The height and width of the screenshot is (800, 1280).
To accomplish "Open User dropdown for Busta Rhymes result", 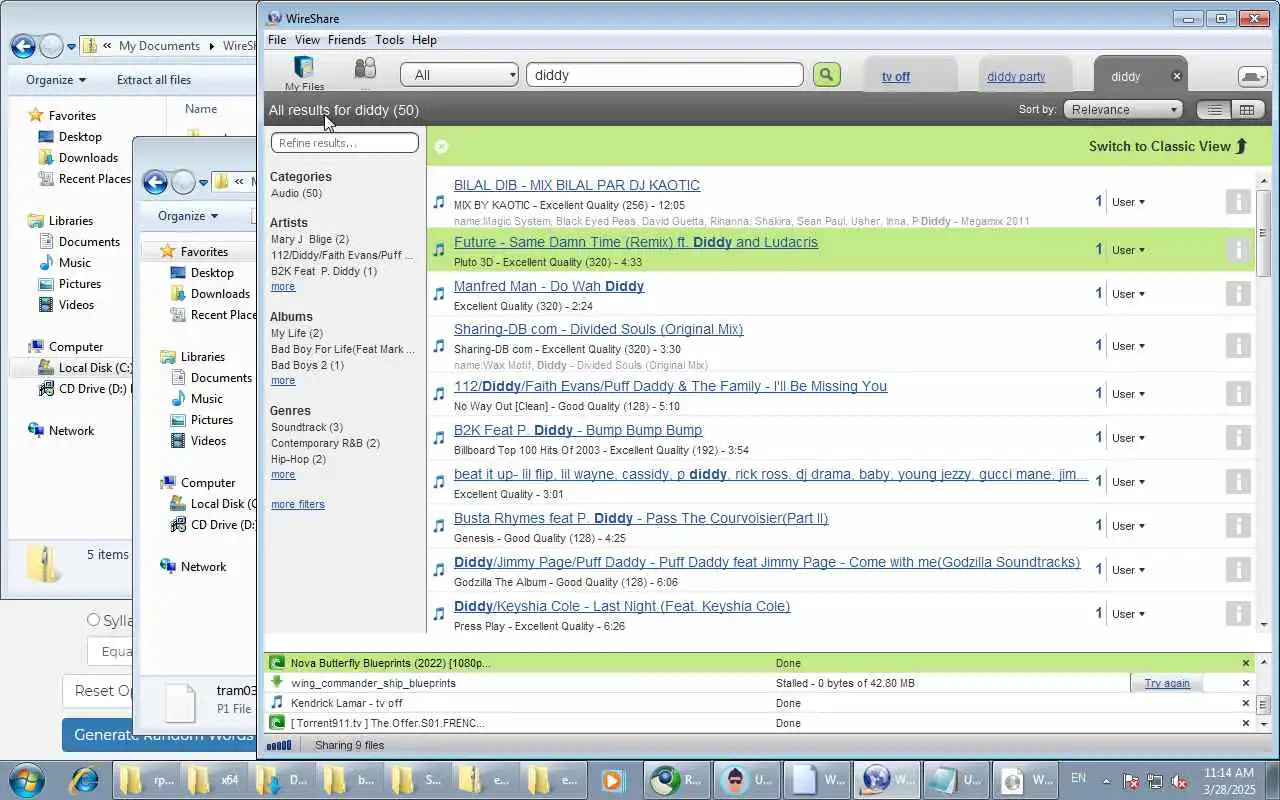I will pos(1128,526).
